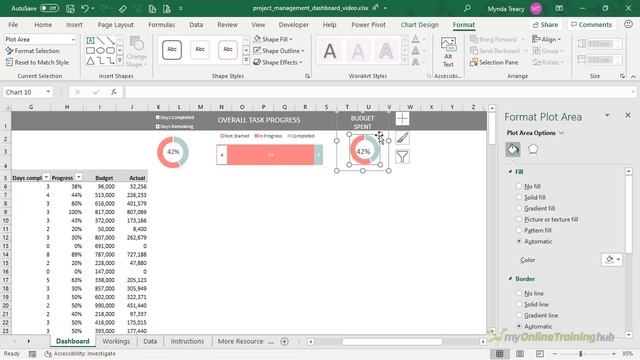The width and height of the screenshot is (640, 360).
Task: Open the Progress column filter dropdown
Action: [x=78, y=177]
